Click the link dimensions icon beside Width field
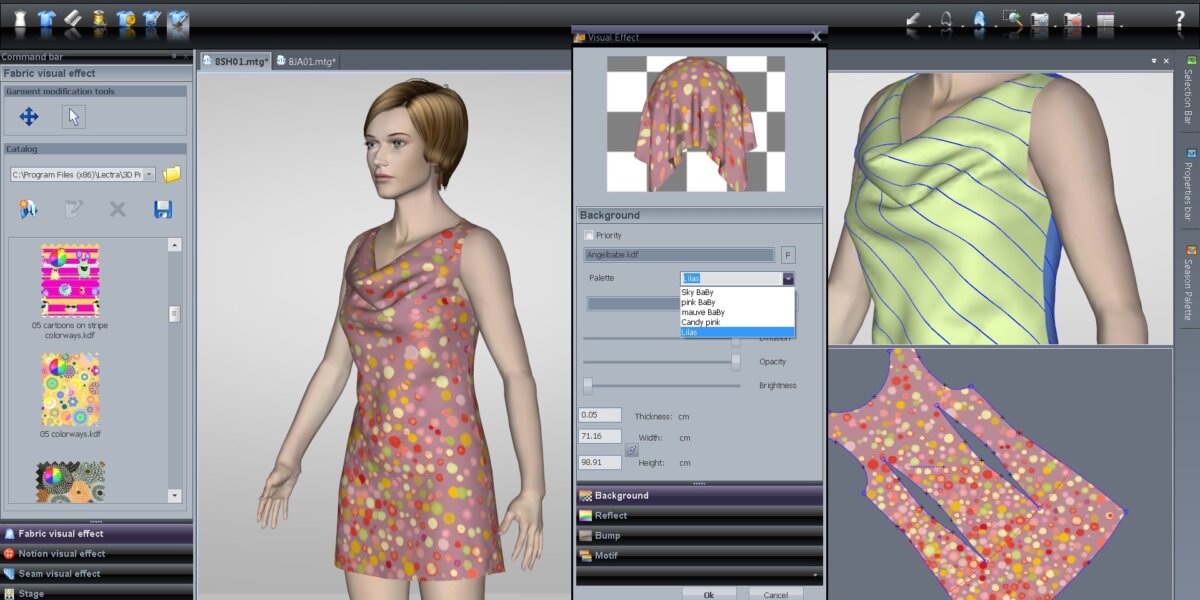This screenshot has width=1200, height=600. pos(632,450)
